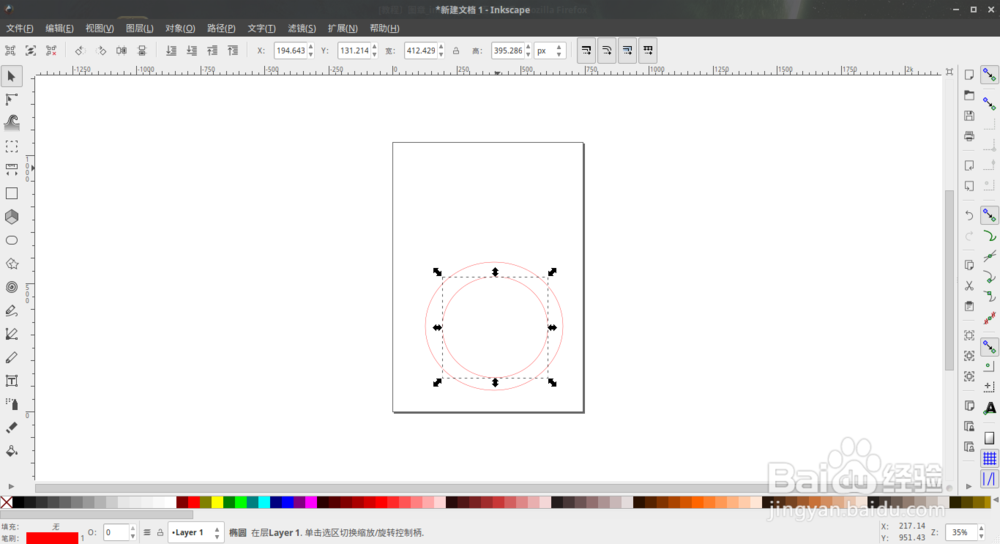
Task: Select the pencil freehand tool
Action: (11, 311)
